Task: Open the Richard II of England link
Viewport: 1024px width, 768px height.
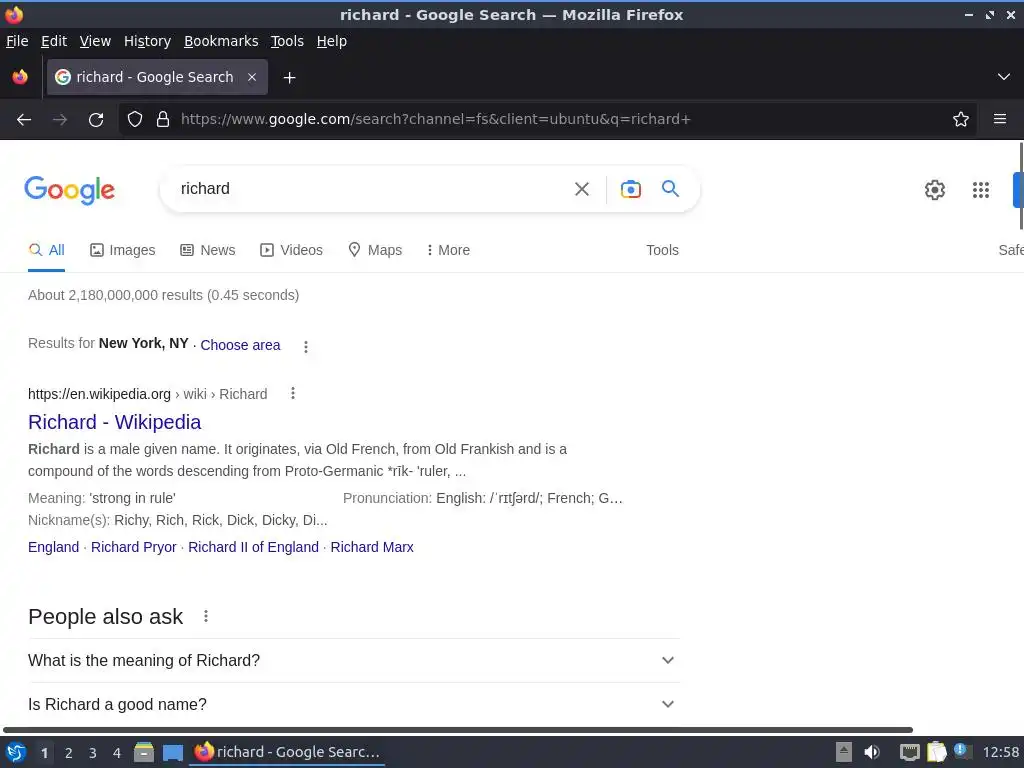Action: tap(253, 547)
